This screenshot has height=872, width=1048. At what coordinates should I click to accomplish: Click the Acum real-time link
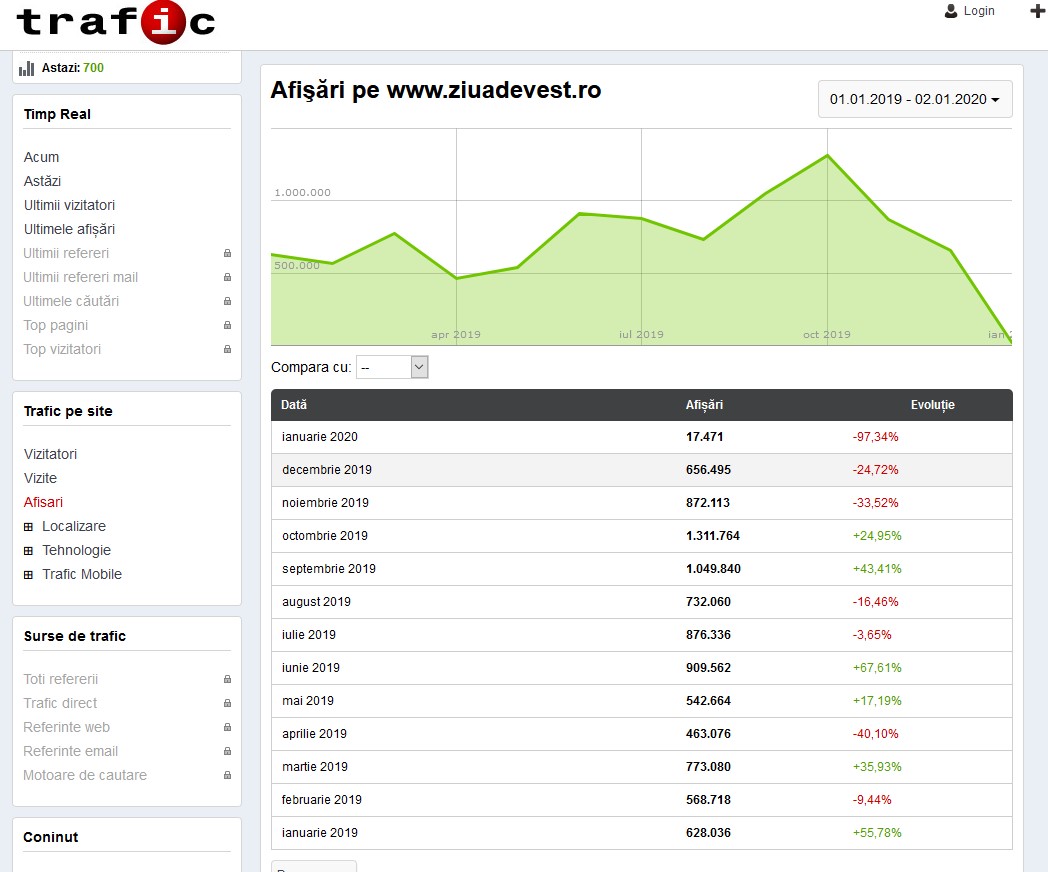click(41, 157)
